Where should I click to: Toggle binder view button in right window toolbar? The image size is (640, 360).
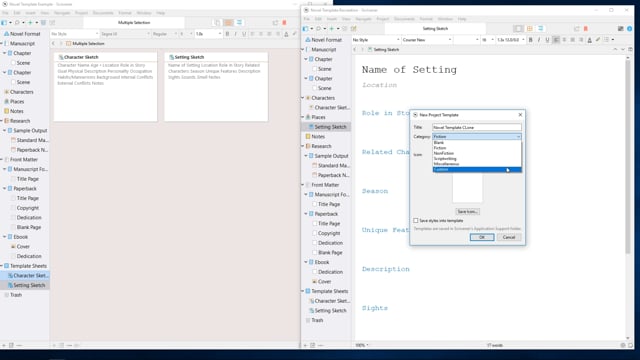[x=305, y=29]
